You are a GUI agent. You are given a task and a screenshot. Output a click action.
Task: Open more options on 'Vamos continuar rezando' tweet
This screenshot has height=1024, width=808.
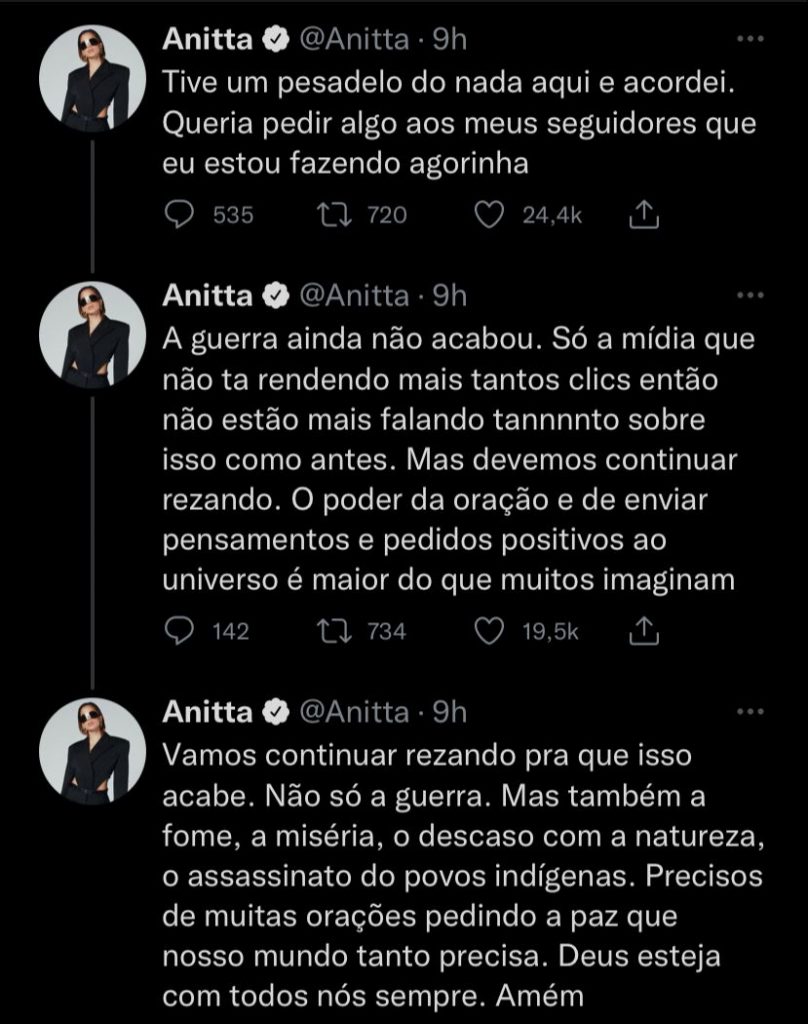click(x=748, y=712)
